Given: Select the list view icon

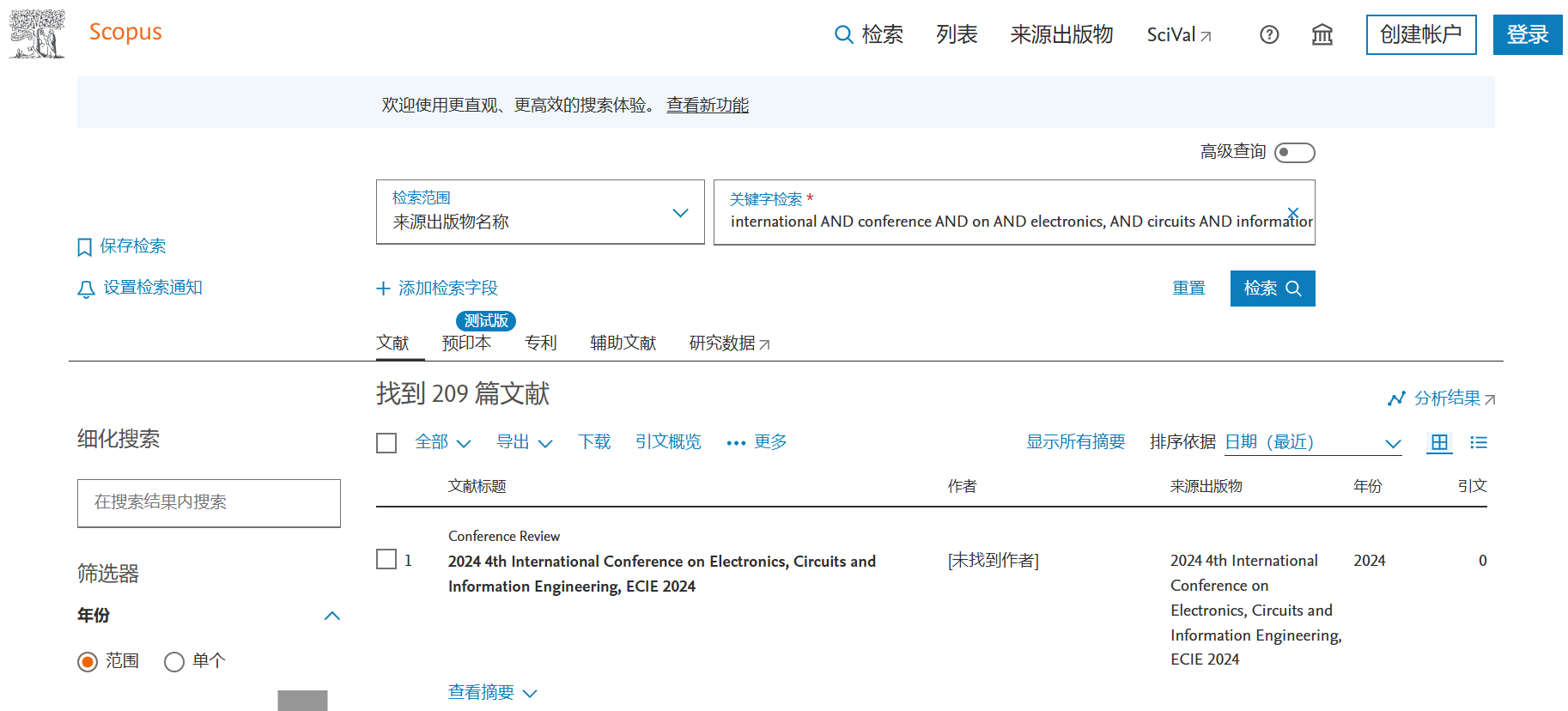Looking at the screenshot, I should click(x=1479, y=443).
